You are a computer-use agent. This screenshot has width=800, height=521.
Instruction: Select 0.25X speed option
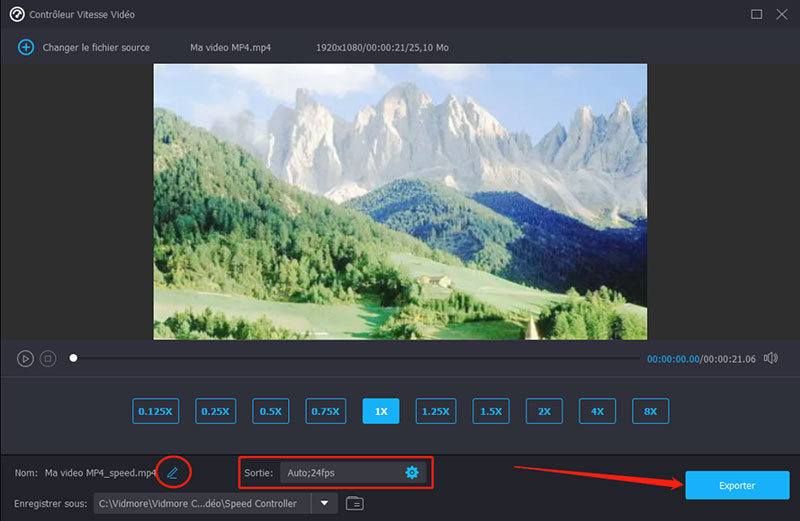point(214,411)
